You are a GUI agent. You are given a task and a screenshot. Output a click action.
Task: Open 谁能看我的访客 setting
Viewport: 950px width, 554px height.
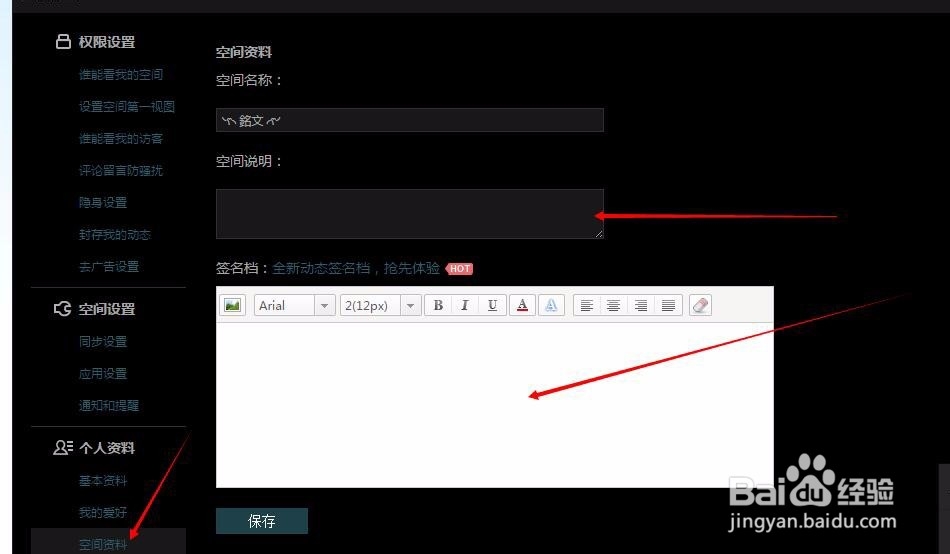coord(121,139)
